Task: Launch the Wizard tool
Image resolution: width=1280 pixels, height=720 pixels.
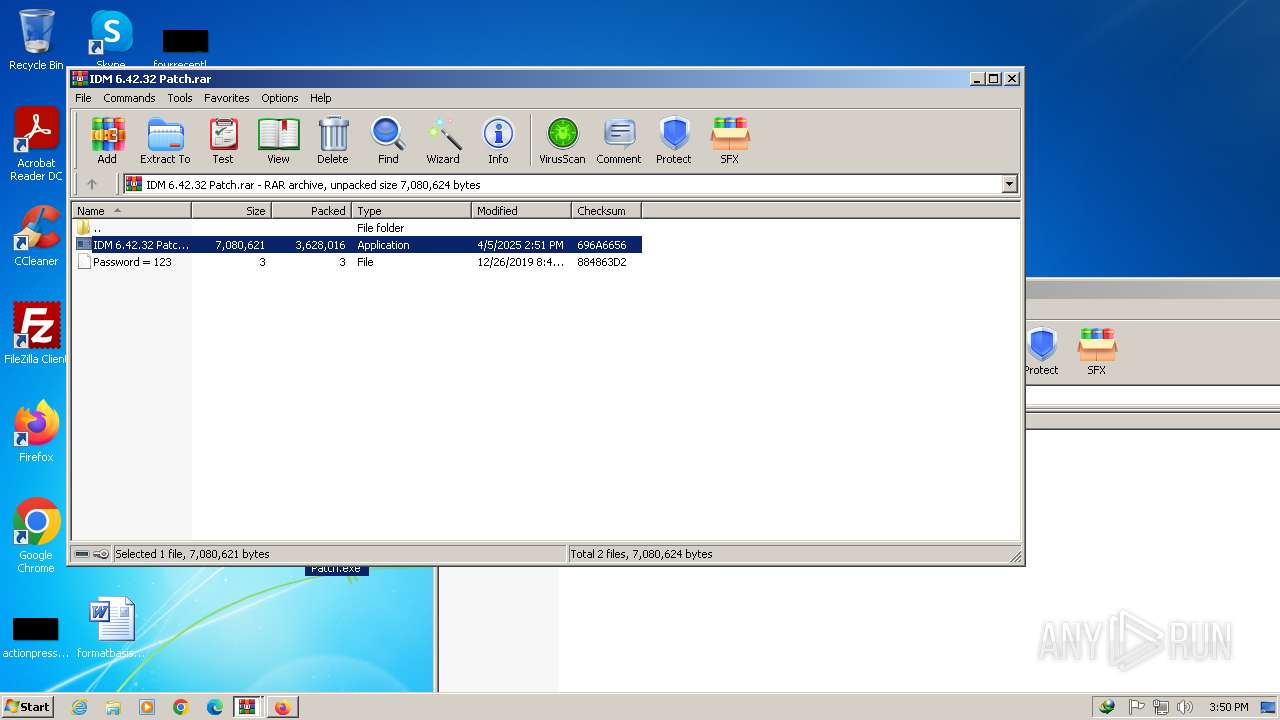Action: [x=443, y=140]
